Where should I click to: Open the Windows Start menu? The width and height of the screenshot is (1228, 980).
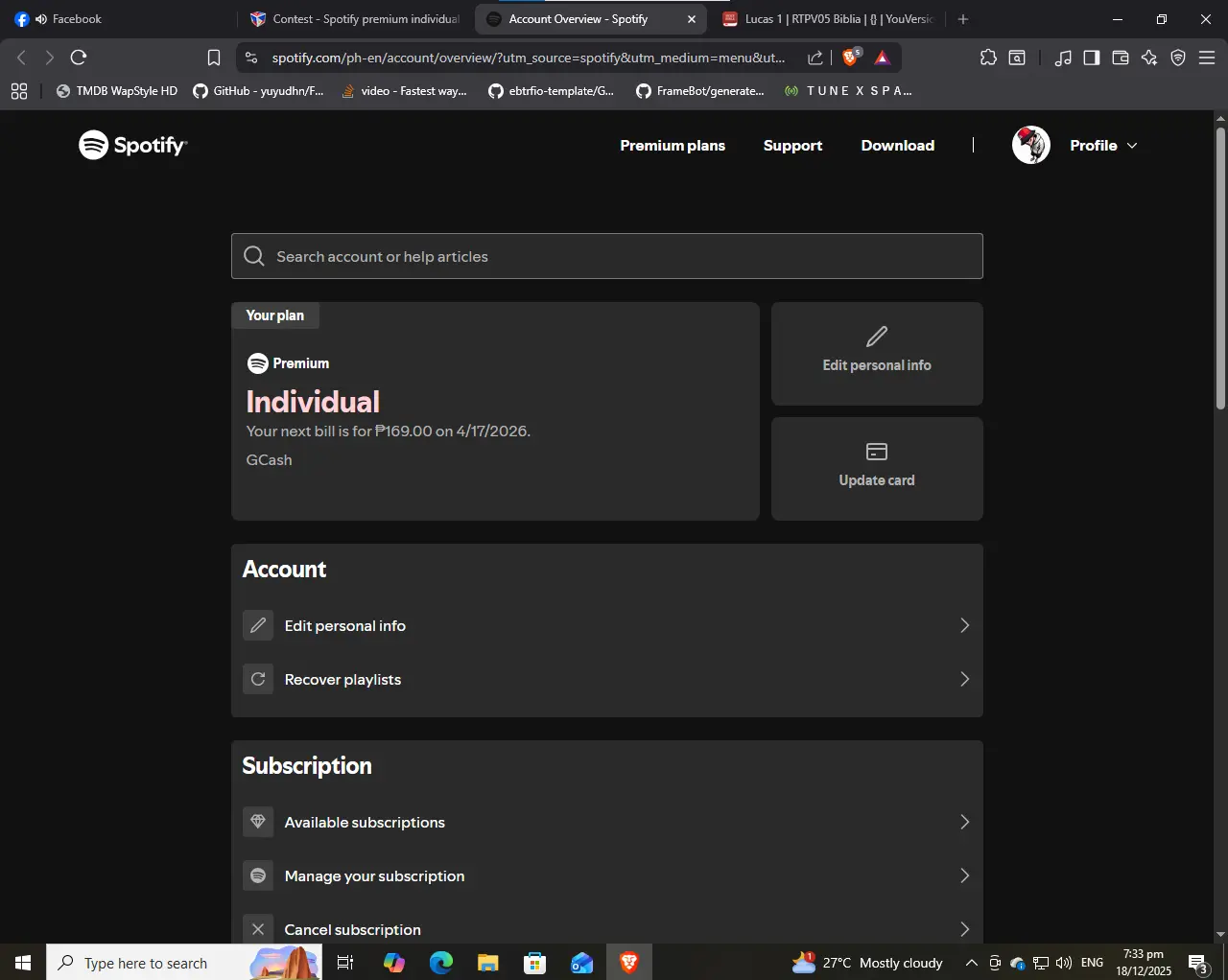tap(23, 963)
